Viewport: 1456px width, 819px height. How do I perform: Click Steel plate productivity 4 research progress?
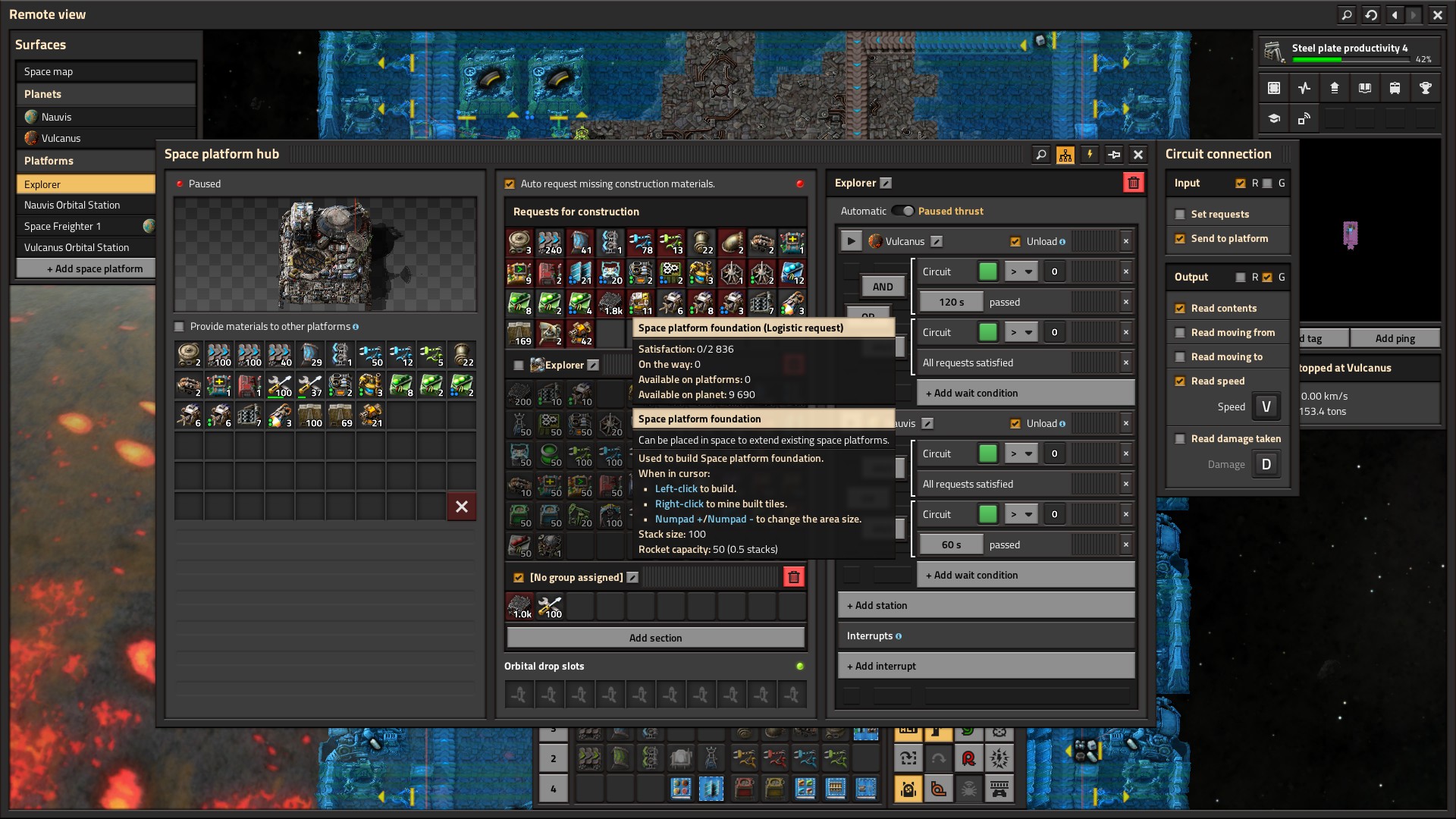click(x=1350, y=52)
